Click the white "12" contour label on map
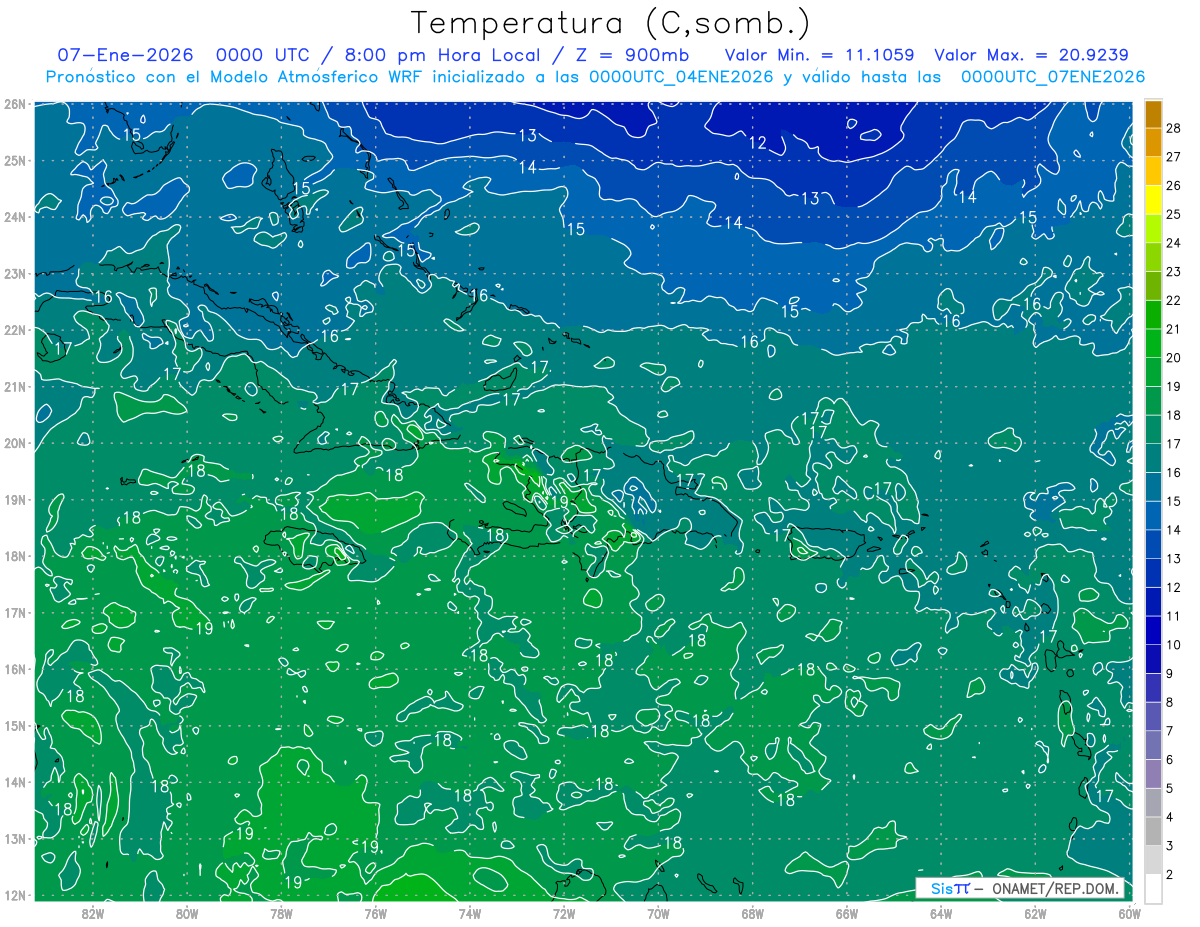 (x=758, y=143)
